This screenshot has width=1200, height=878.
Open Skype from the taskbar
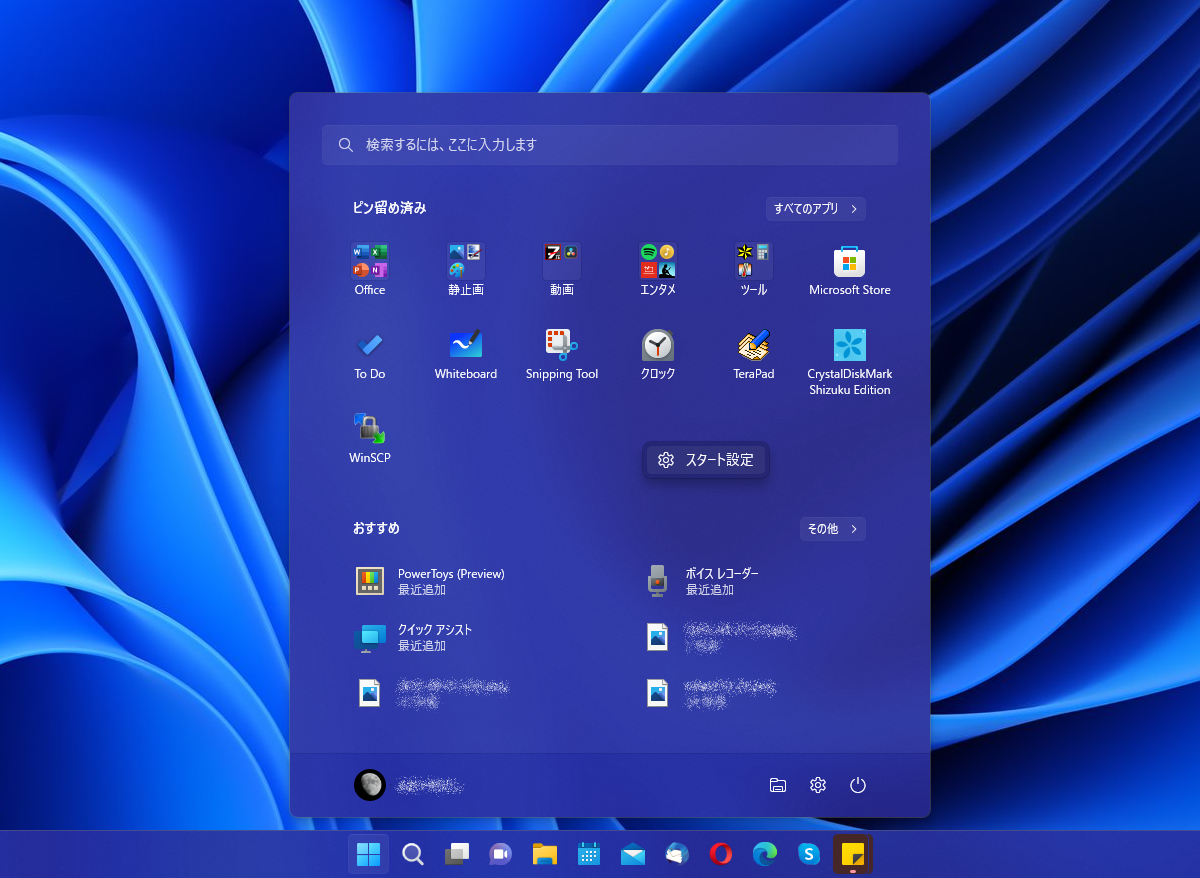coord(809,854)
